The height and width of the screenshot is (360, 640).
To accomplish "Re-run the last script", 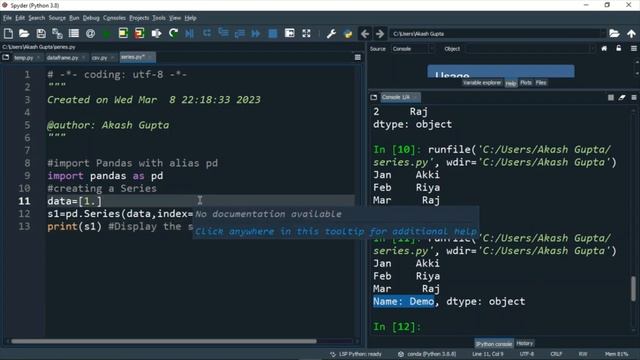I will pyautogui.click(x=173, y=33).
